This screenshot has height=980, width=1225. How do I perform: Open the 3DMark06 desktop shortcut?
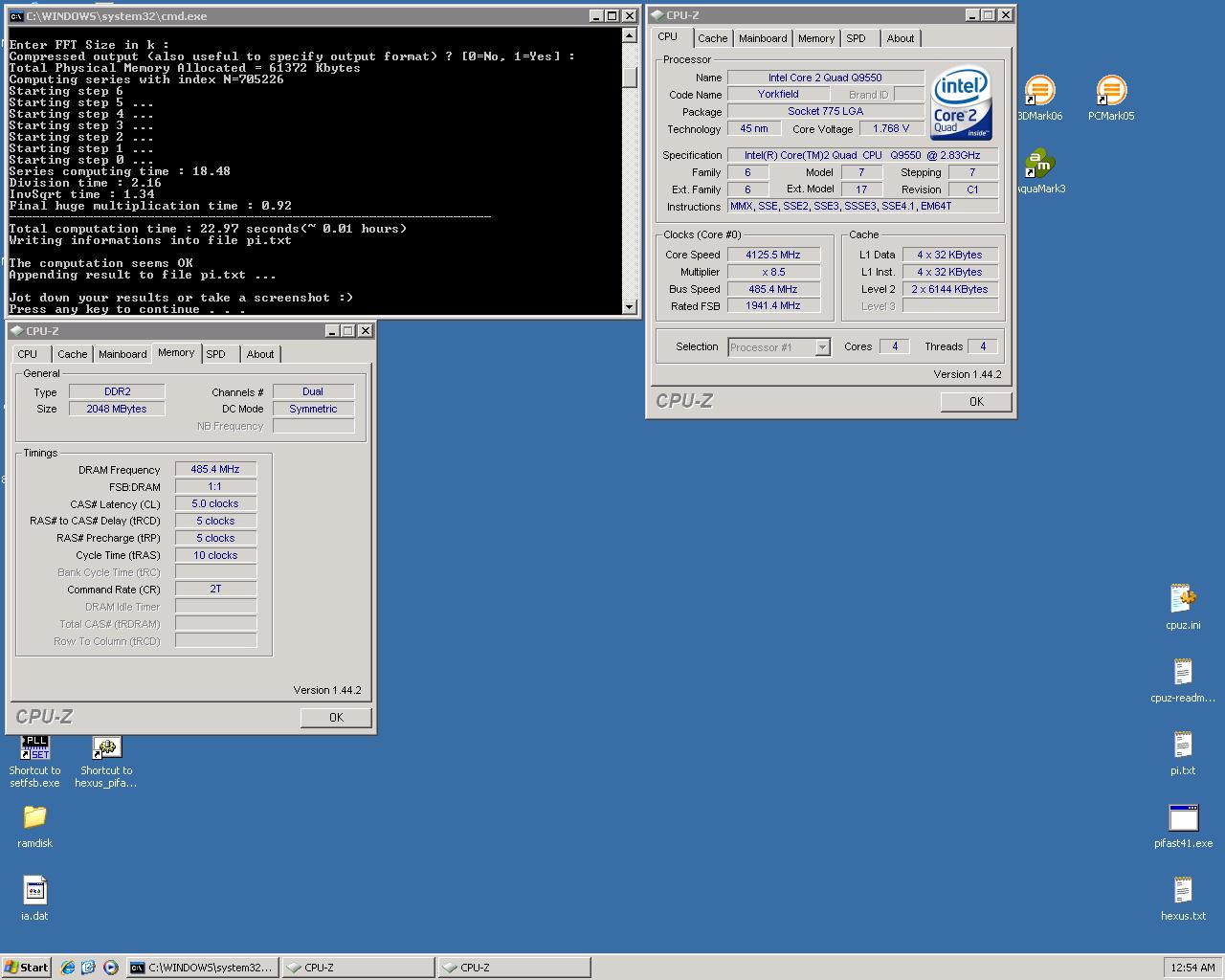(1039, 92)
